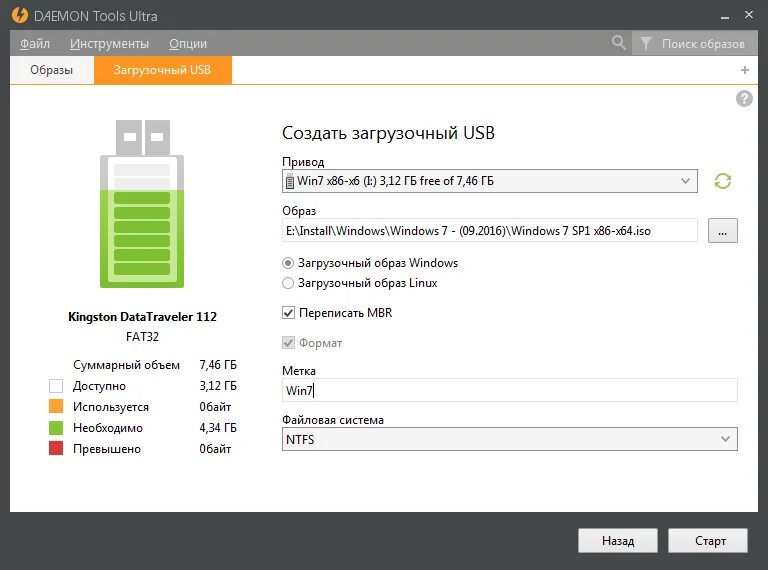Open help via the question mark icon
Viewport: 768px width, 570px height.
click(x=744, y=98)
